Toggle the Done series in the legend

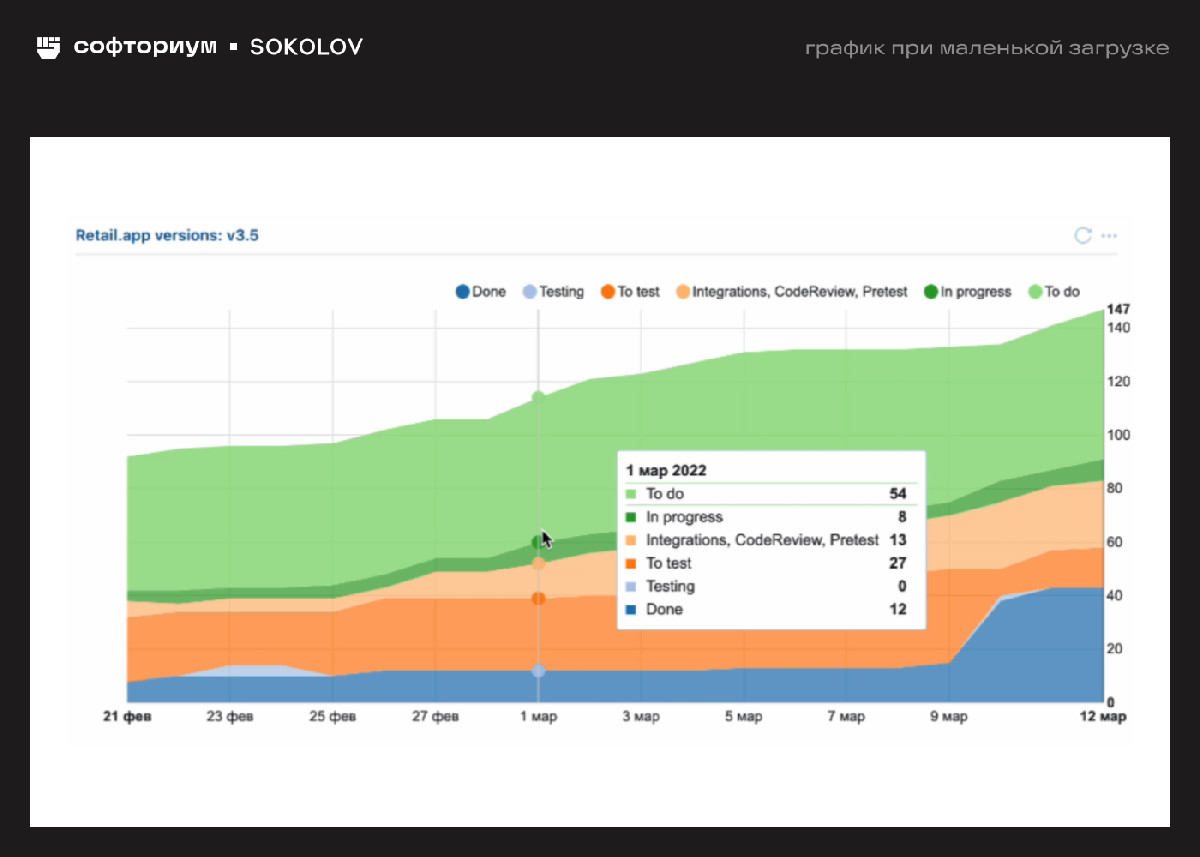point(481,292)
